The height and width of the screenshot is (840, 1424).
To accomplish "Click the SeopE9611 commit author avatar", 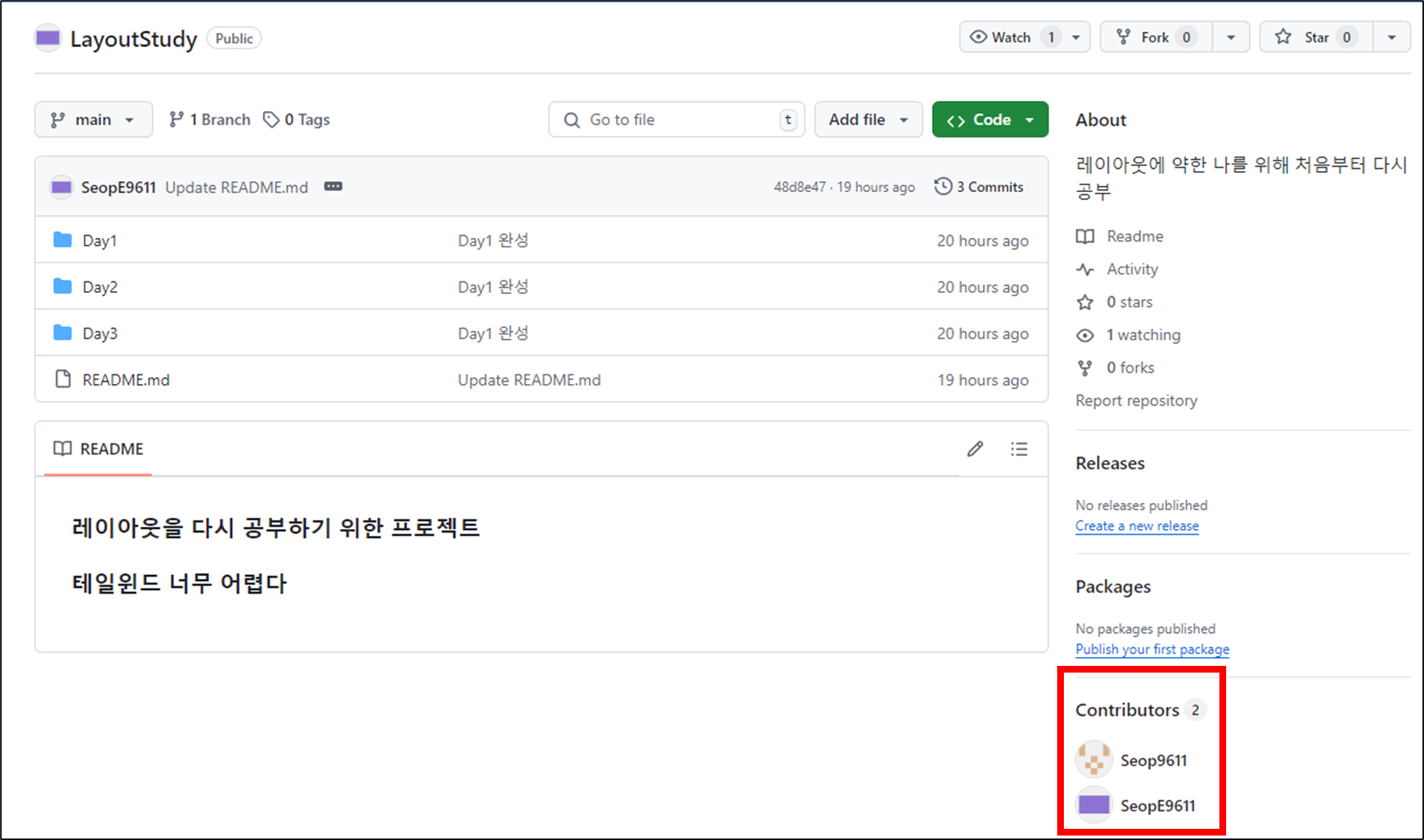I will (x=61, y=187).
